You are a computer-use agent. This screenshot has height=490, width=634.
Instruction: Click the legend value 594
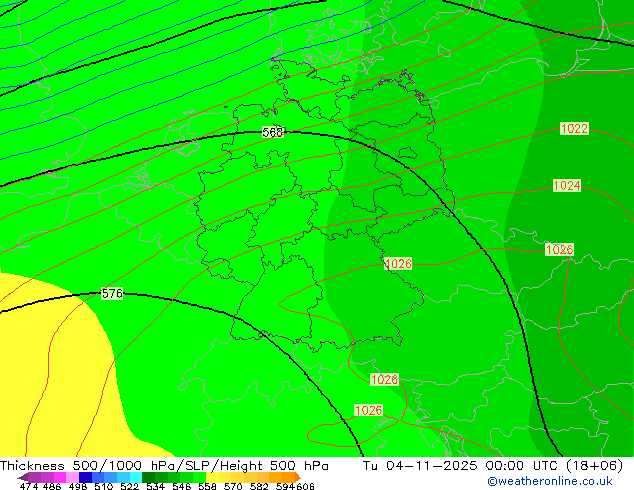(x=285, y=486)
